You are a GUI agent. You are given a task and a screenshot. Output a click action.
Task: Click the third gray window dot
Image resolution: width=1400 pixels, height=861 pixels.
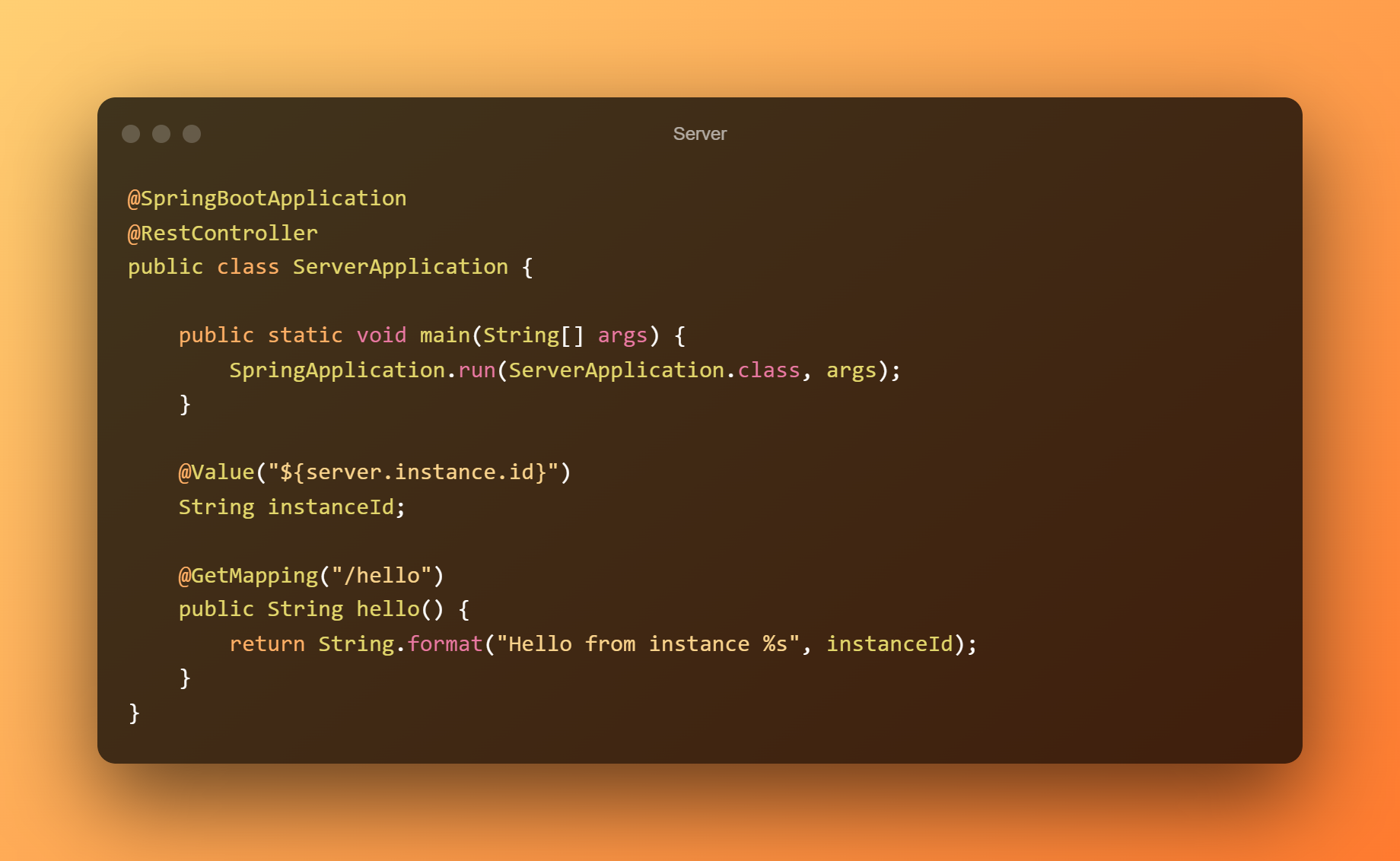click(192, 134)
